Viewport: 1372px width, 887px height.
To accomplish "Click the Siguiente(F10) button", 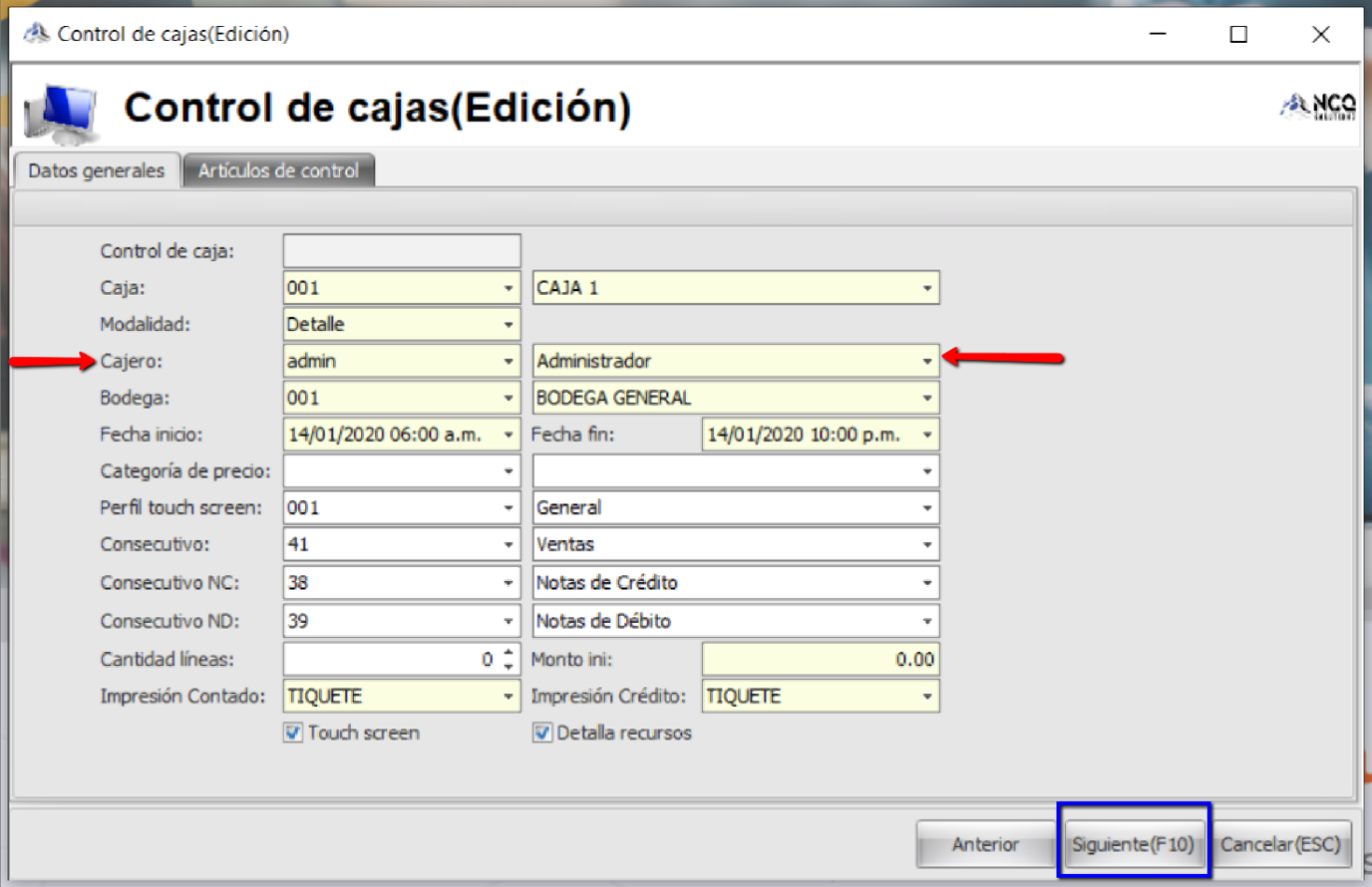I will (1134, 843).
